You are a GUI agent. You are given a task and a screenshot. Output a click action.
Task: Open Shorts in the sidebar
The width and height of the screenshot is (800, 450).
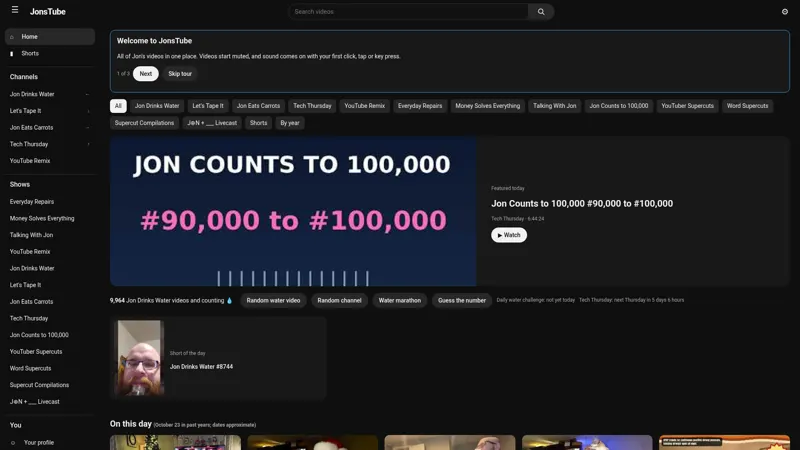[50, 54]
